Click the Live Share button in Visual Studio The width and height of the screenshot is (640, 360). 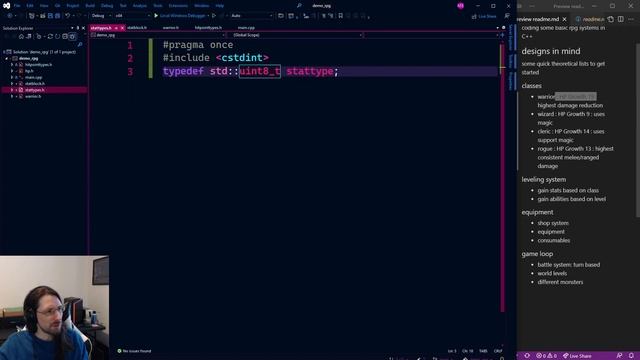(x=484, y=16)
